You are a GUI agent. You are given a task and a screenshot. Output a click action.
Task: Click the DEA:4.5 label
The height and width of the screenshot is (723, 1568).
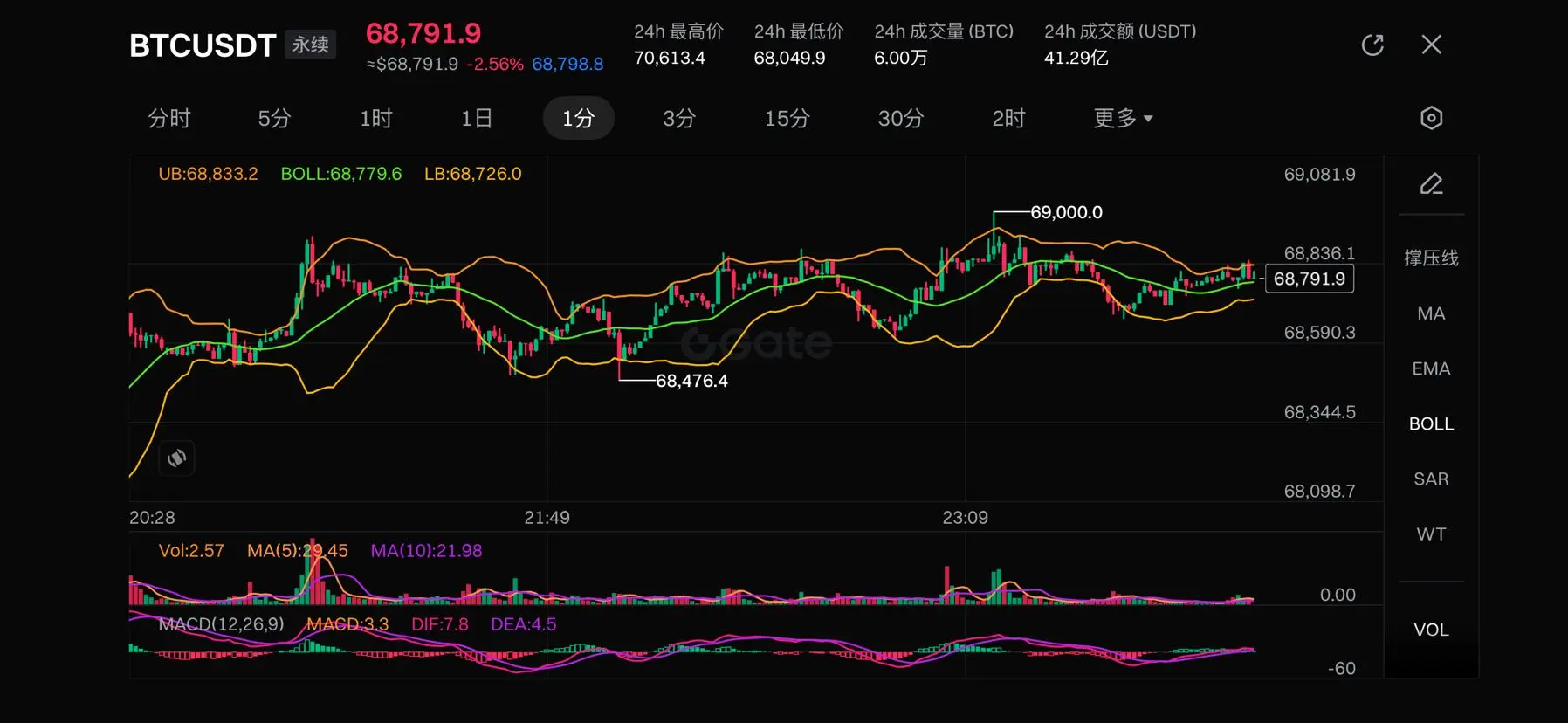point(523,624)
